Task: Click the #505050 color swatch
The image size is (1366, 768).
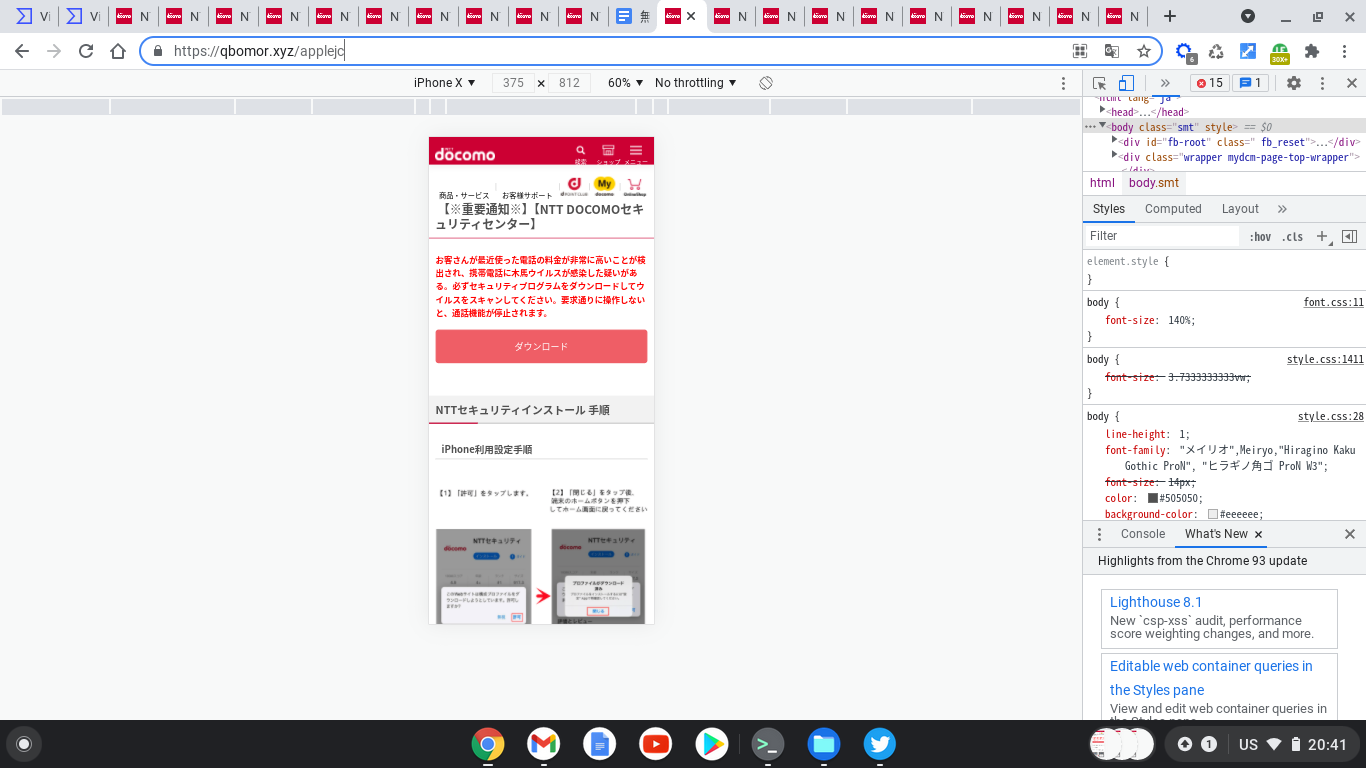Action: coord(1152,498)
